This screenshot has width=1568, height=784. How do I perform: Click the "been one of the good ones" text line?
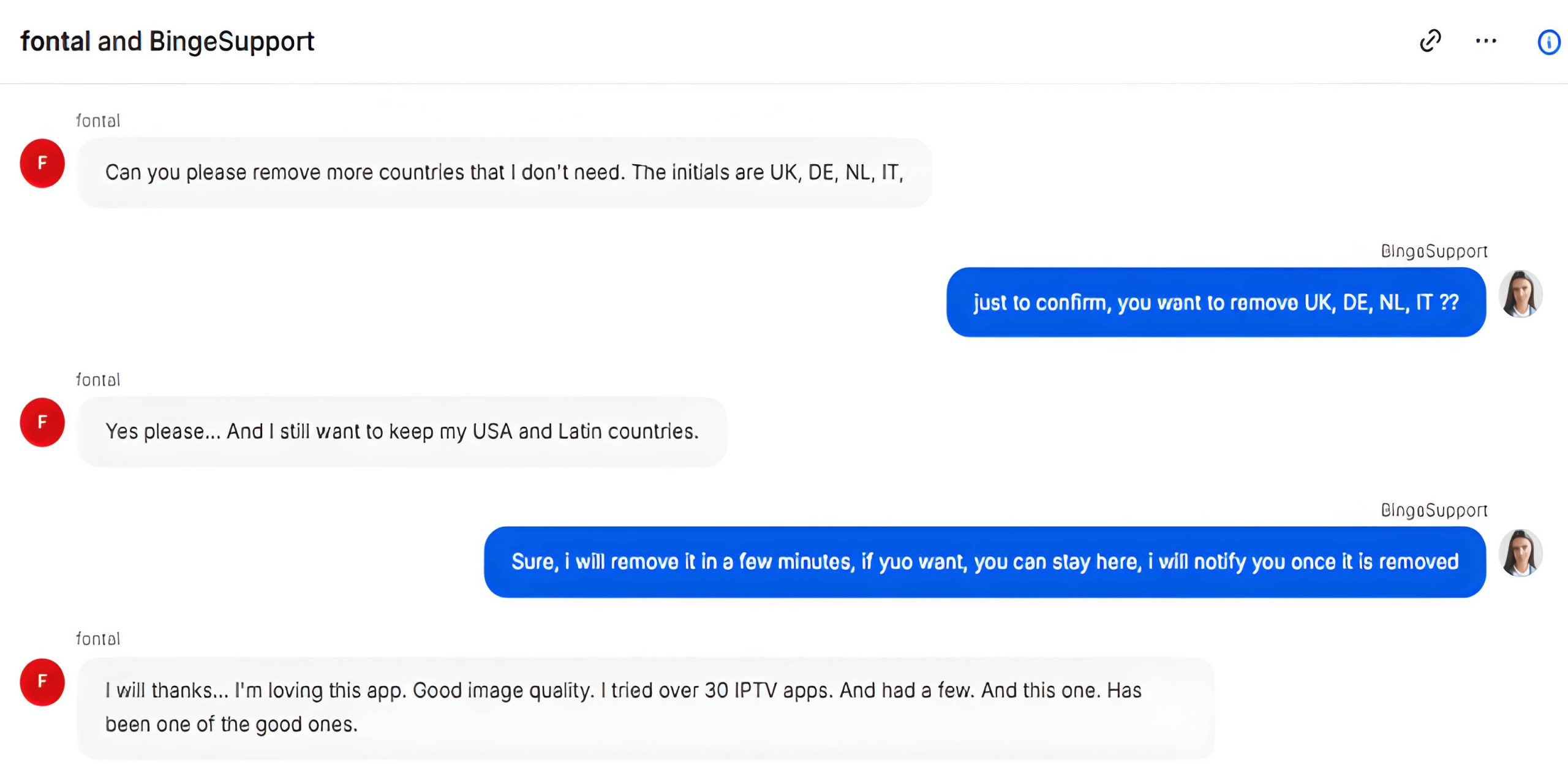click(232, 725)
